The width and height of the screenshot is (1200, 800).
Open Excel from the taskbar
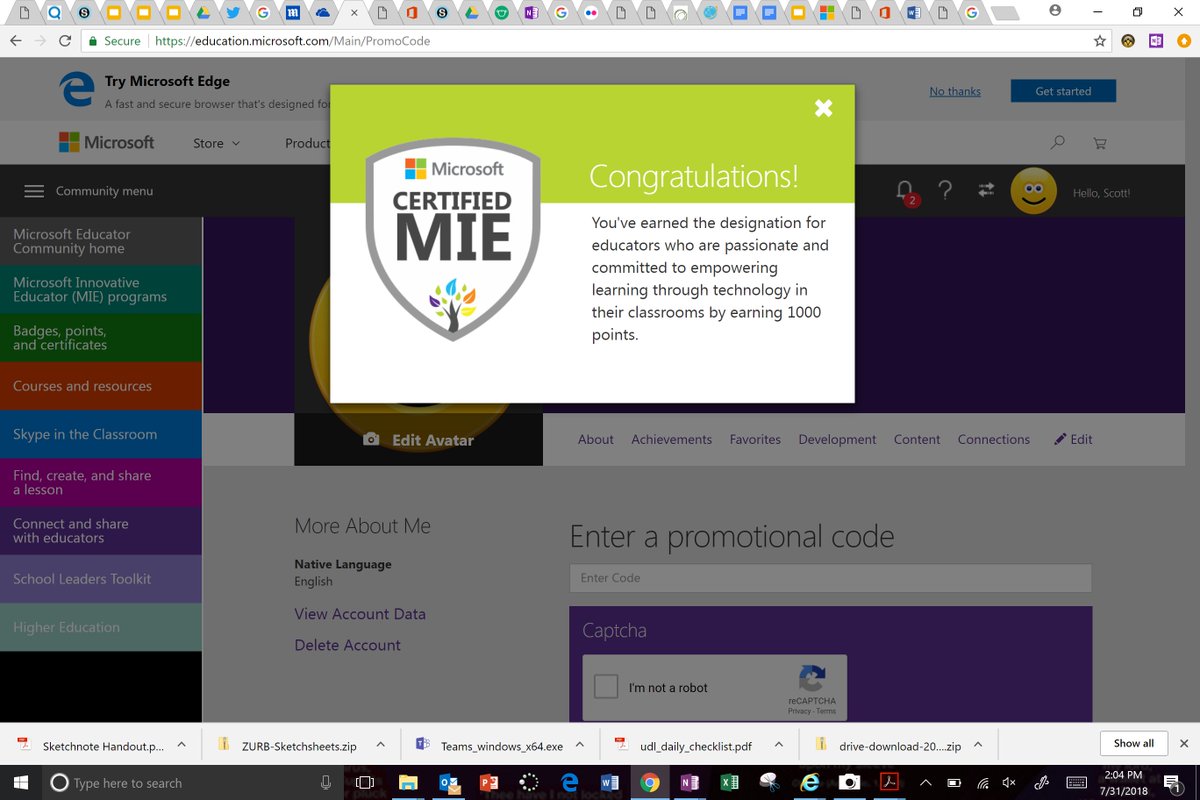[729, 783]
